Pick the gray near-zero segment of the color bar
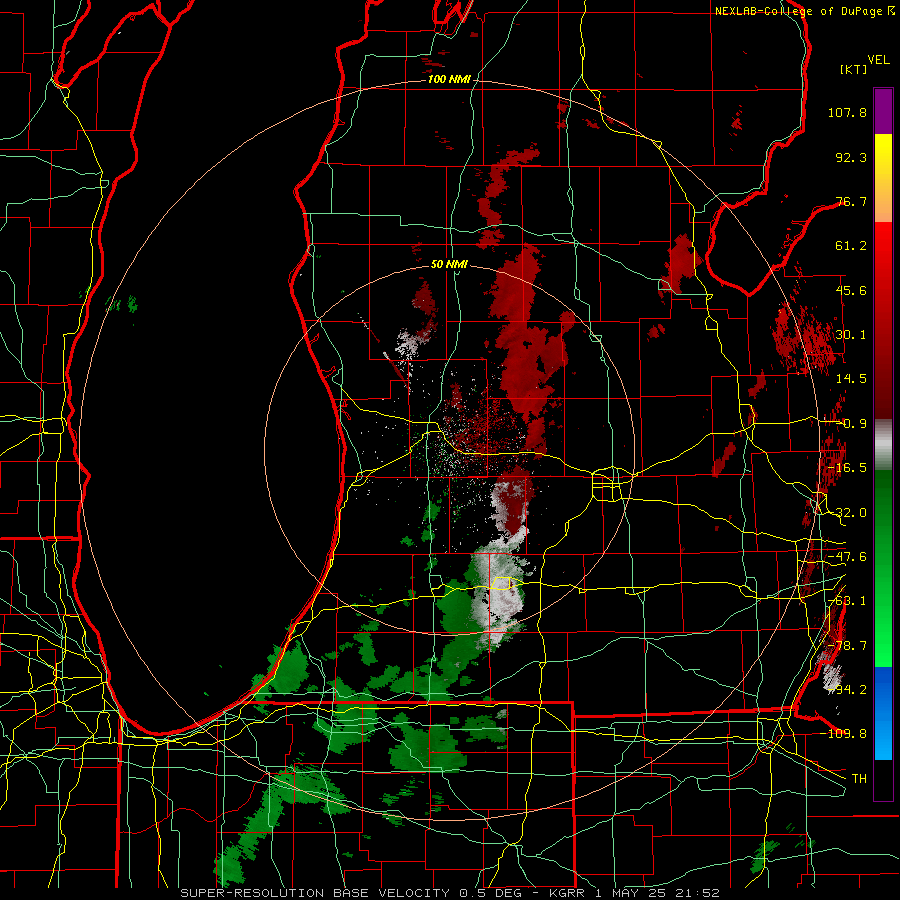The width and height of the screenshot is (900, 900). (x=883, y=445)
